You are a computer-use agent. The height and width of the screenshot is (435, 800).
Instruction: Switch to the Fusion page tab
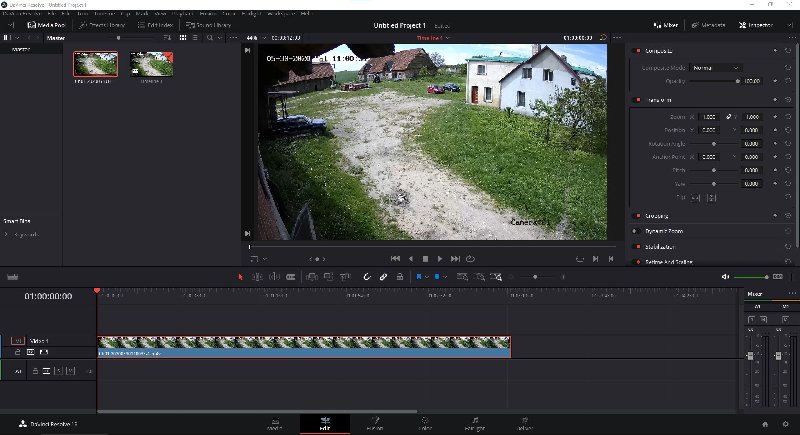point(375,423)
